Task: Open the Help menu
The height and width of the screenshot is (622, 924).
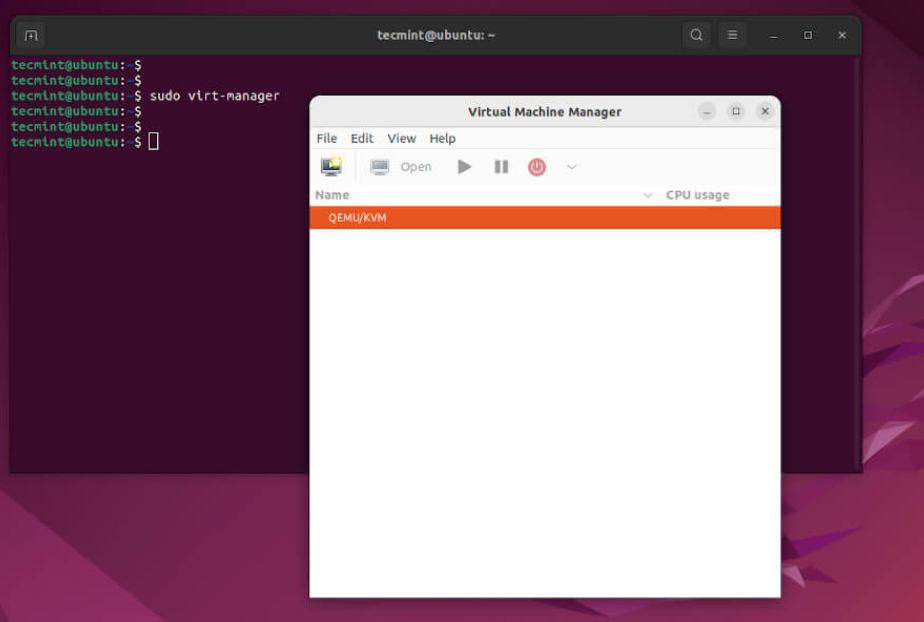Action: coord(443,138)
